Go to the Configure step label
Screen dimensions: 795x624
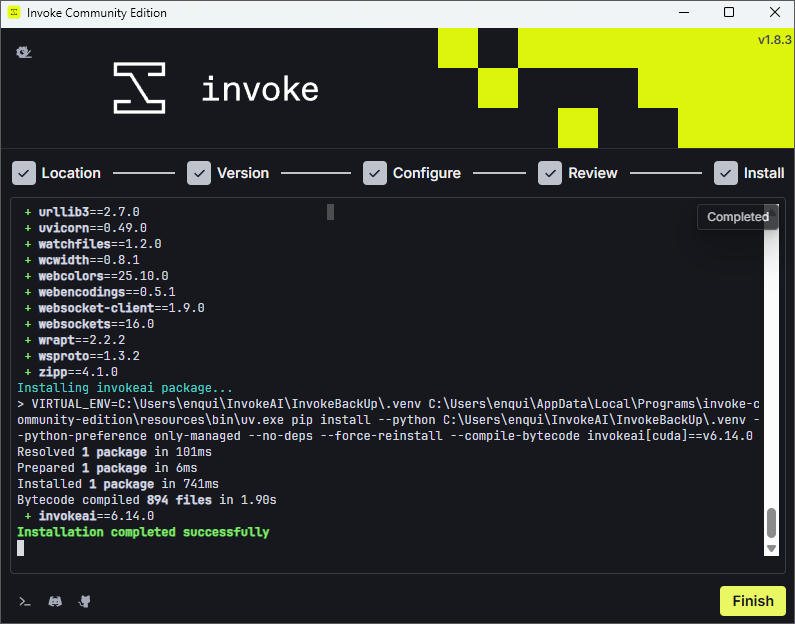[427, 173]
